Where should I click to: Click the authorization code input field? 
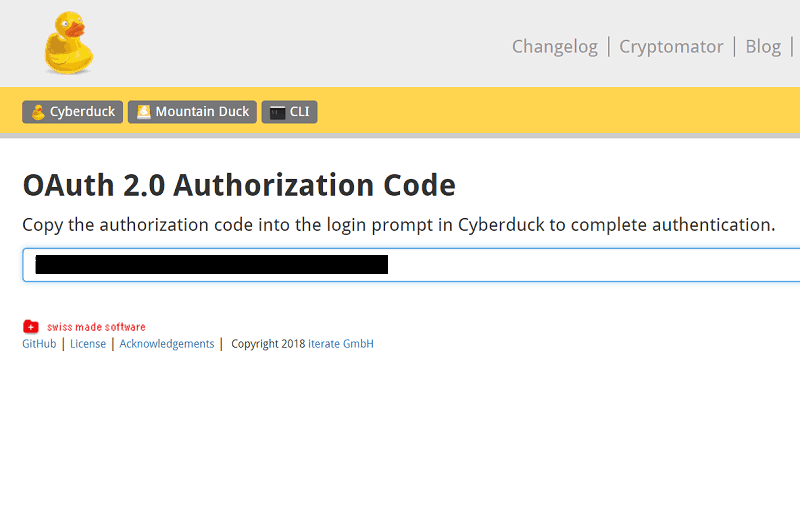(x=411, y=265)
